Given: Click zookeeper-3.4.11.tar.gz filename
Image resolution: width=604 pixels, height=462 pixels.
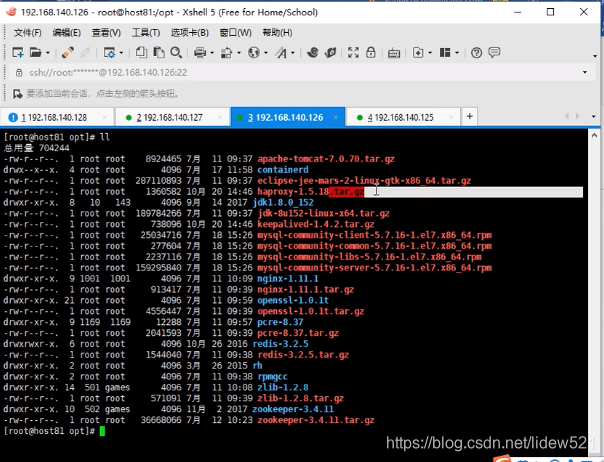Looking at the screenshot, I should 316,420.
